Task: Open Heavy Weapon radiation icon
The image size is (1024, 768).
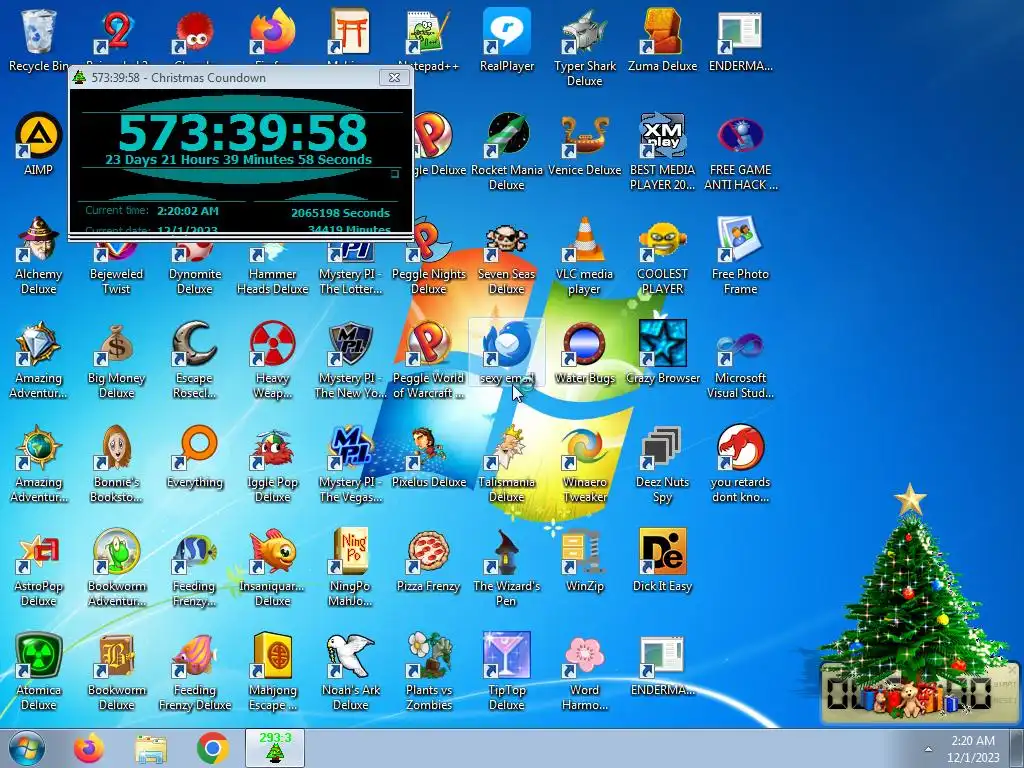Action: 272,360
